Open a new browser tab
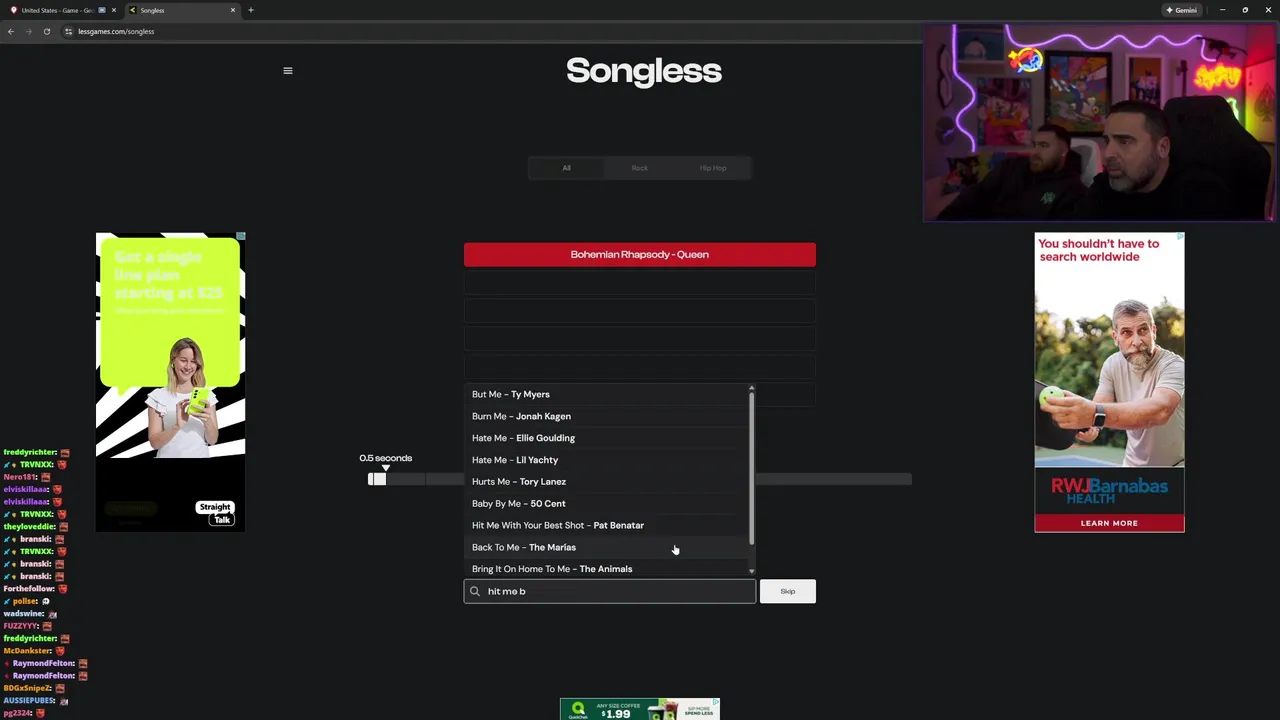The width and height of the screenshot is (1280, 720). click(x=251, y=10)
